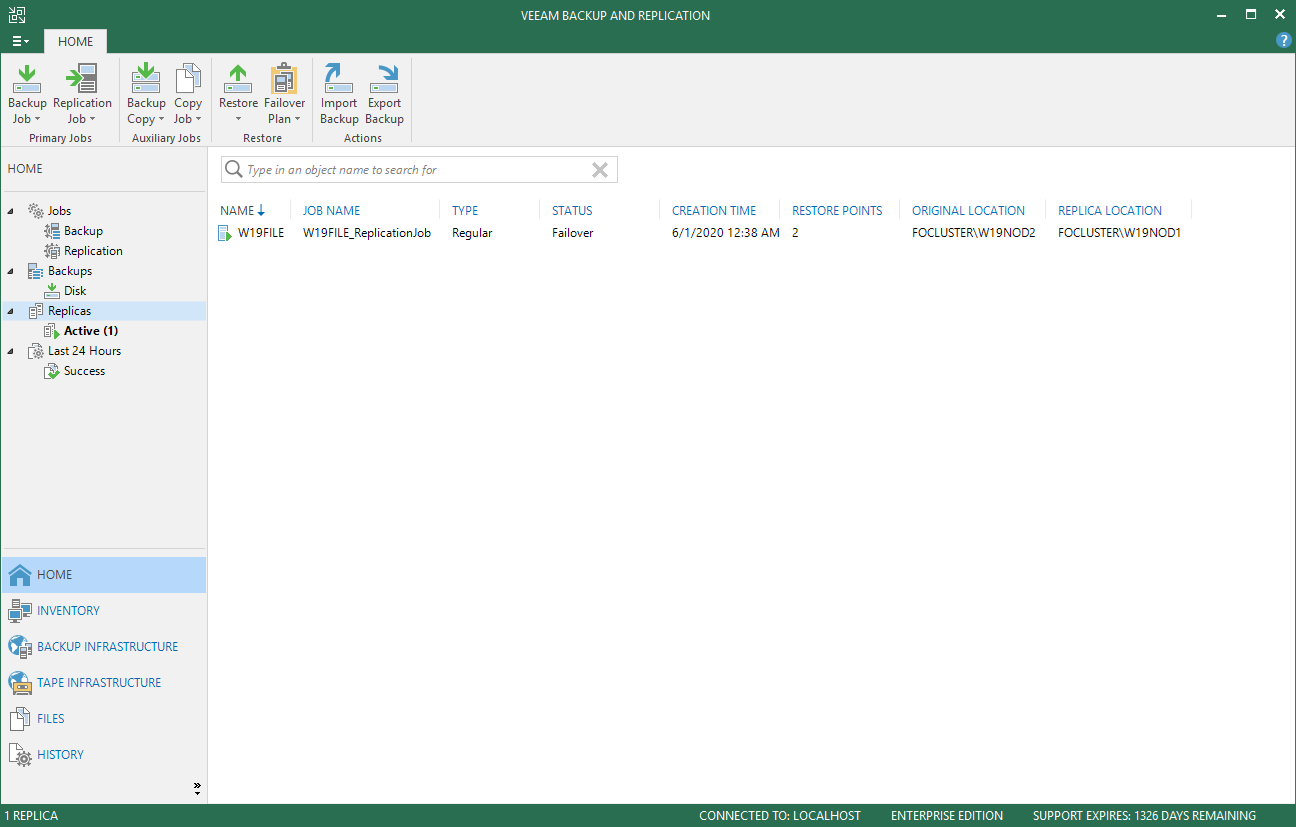Viewport: 1296px width, 827px height.
Task: Click the Backup Infrastructure view icon
Action: click(x=20, y=647)
